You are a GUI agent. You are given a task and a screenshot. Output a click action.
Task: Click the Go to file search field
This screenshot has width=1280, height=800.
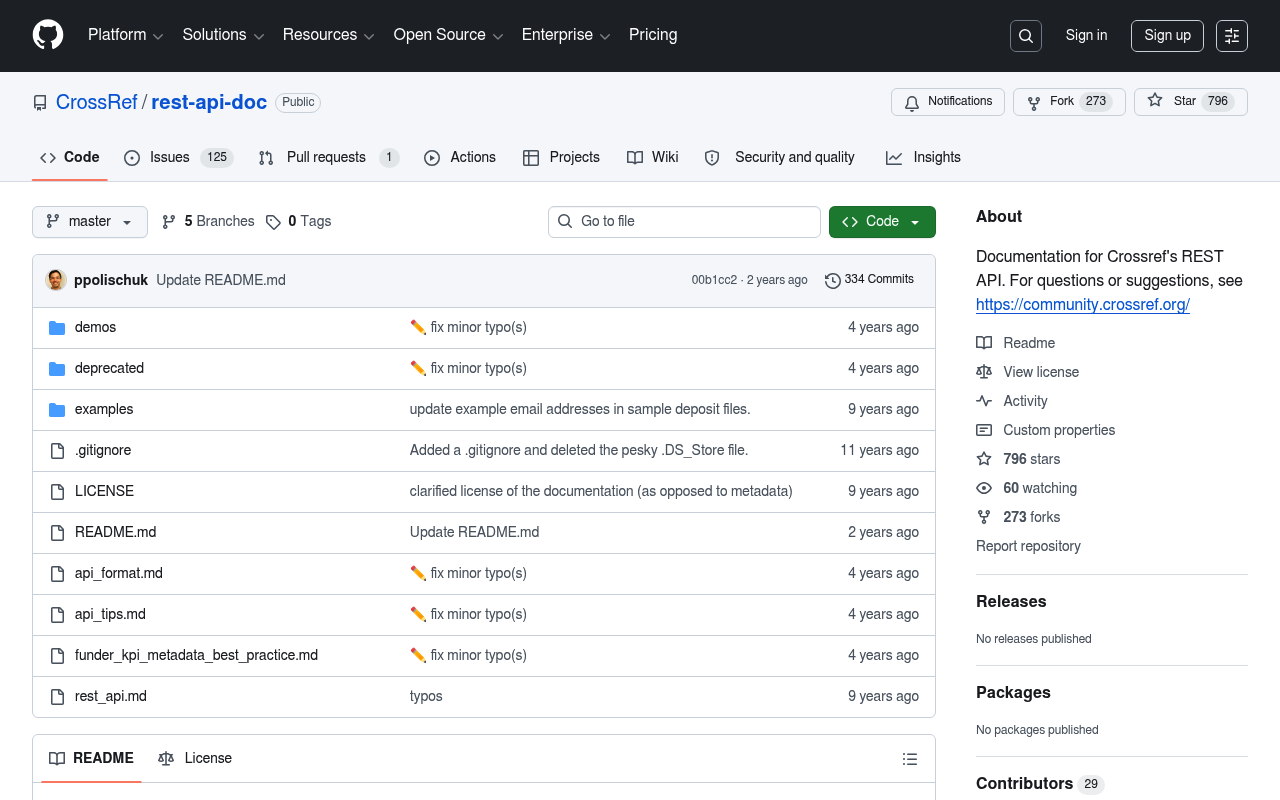[684, 222]
